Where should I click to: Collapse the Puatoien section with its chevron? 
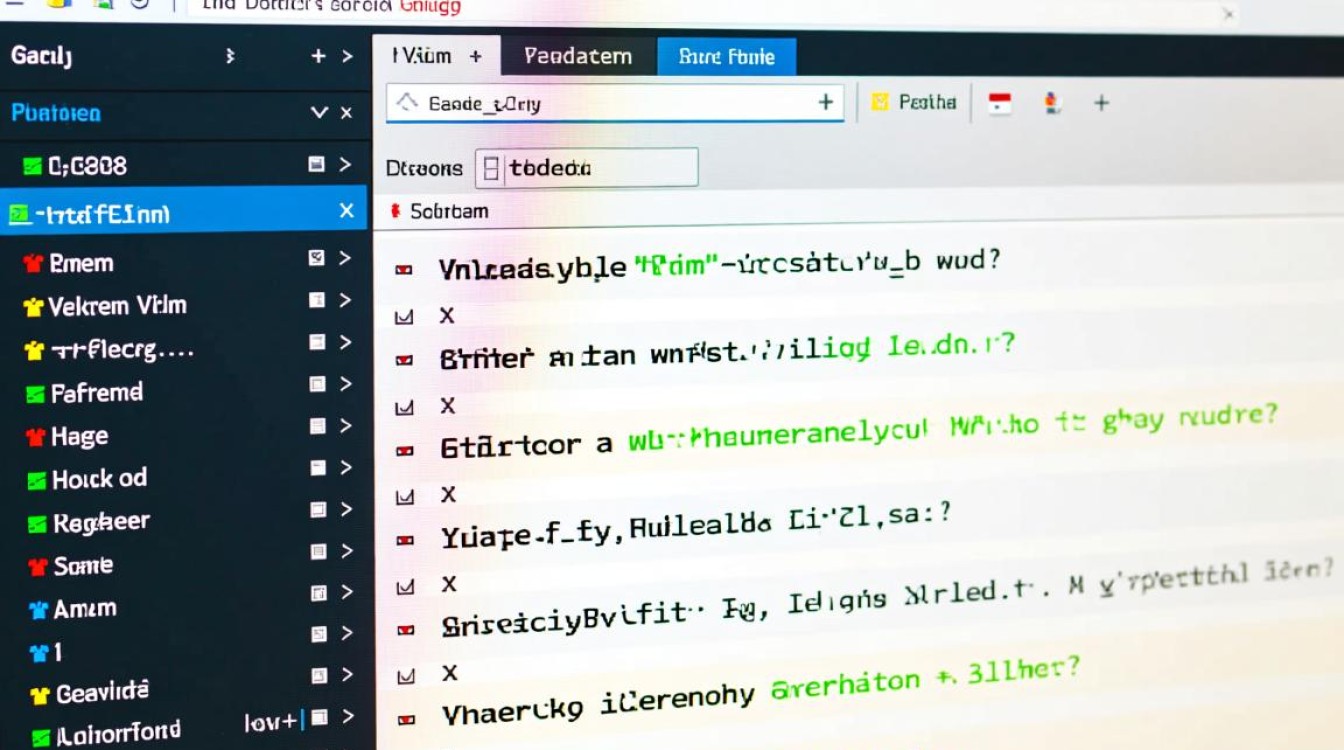click(x=319, y=112)
